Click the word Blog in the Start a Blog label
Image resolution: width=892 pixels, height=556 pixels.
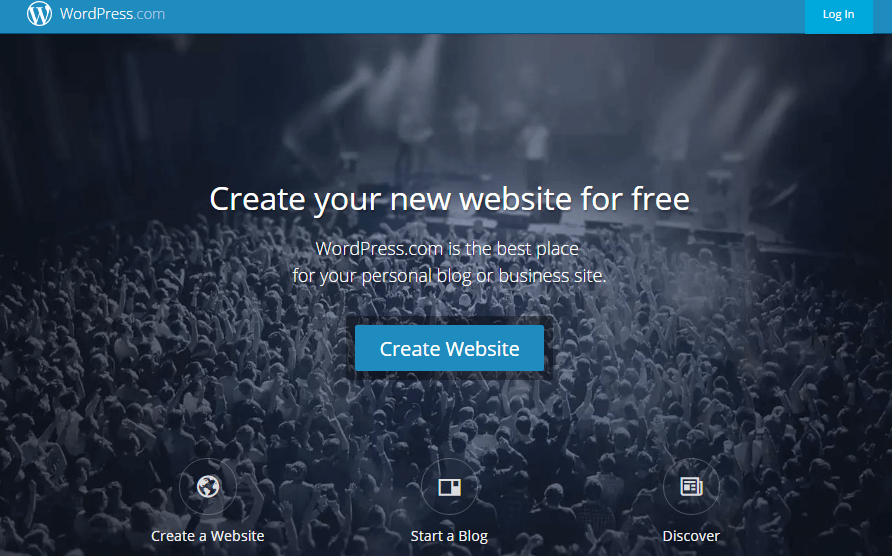click(x=473, y=536)
